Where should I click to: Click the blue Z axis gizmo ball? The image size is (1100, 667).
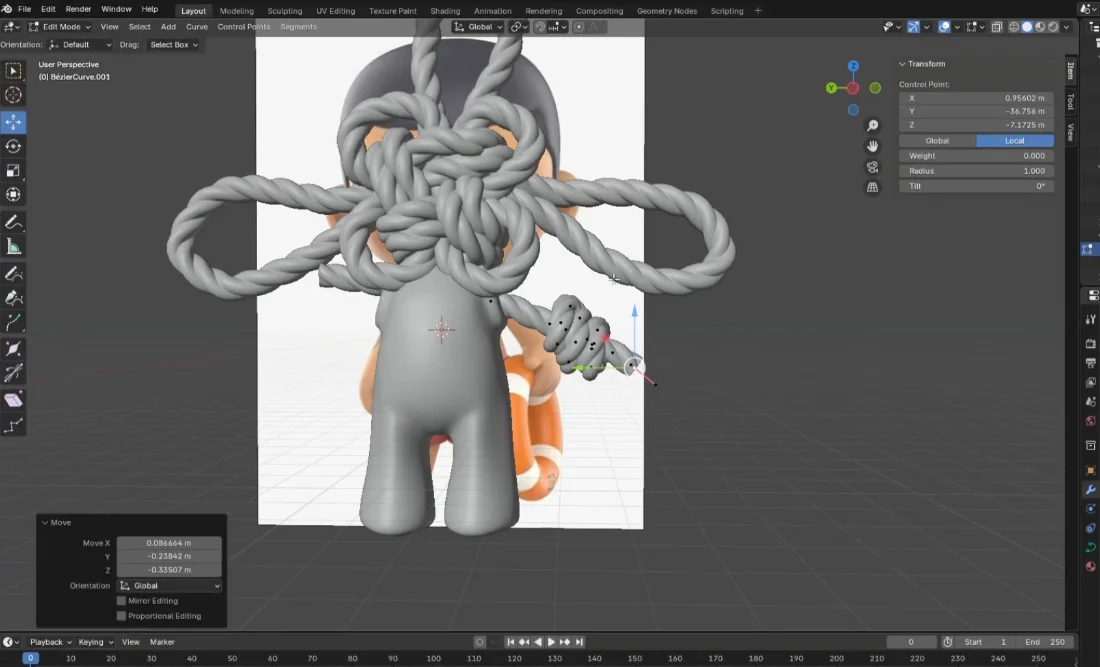[x=853, y=66]
